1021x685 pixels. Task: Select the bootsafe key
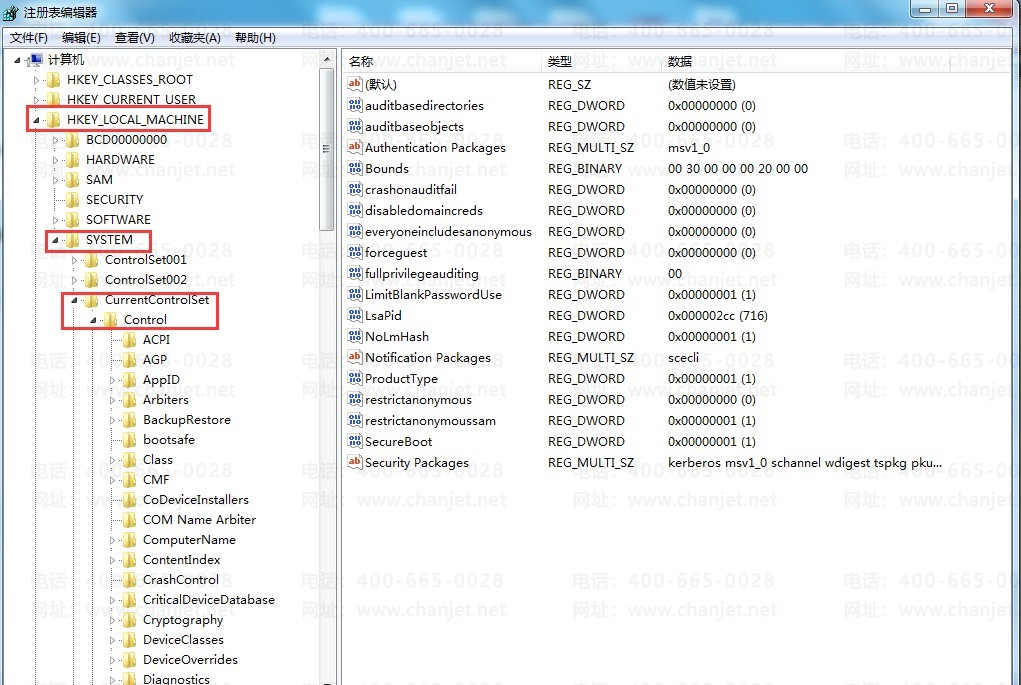pyautogui.click(x=169, y=440)
